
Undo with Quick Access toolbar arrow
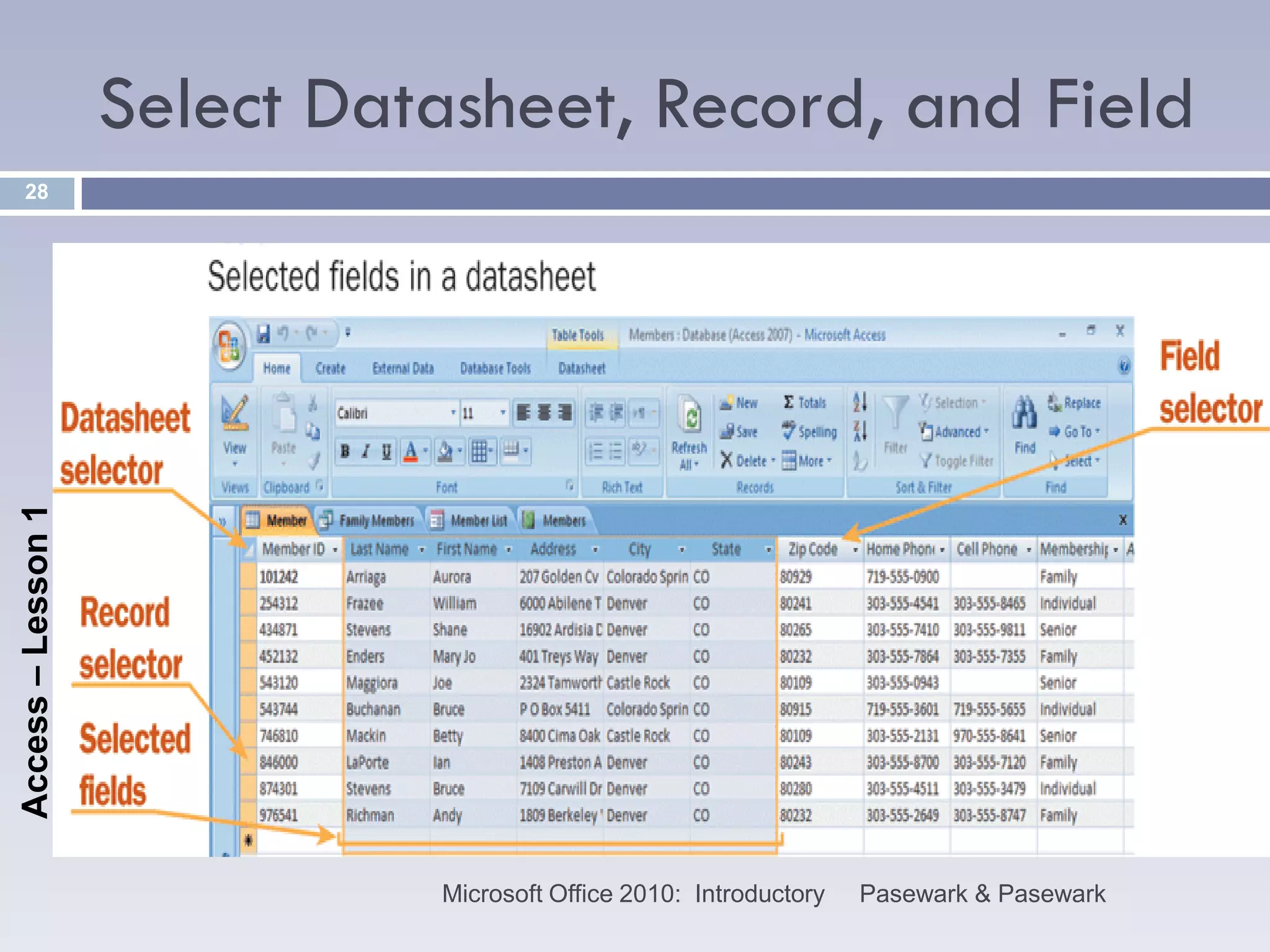point(283,333)
